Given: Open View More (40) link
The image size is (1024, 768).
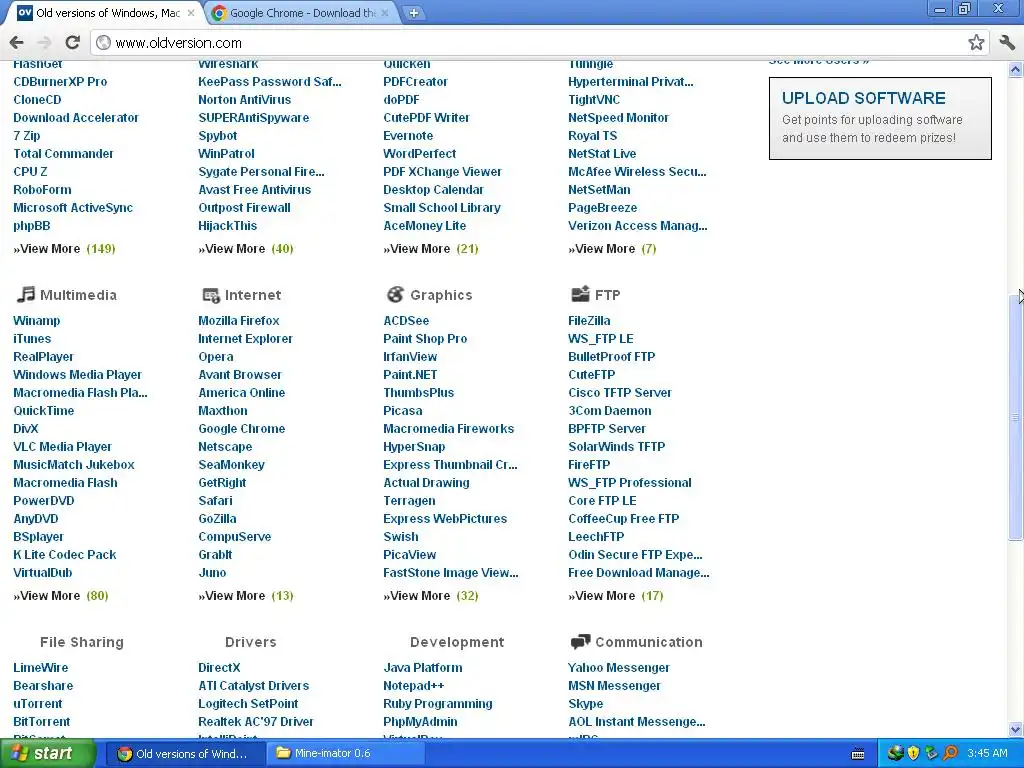Looking at the screenshot, I should [x=246, y=249].
